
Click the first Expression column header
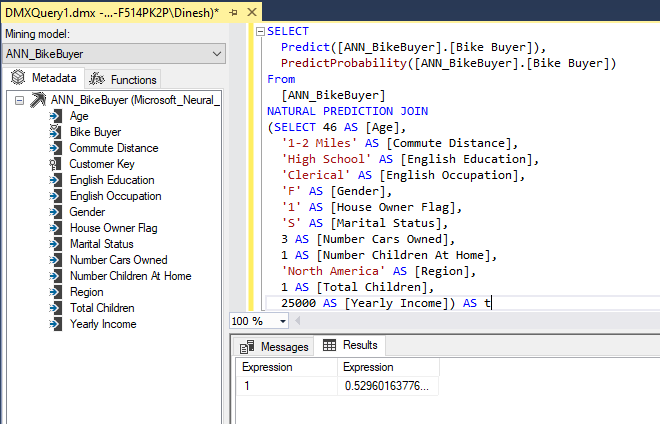[x=287, y=367]
